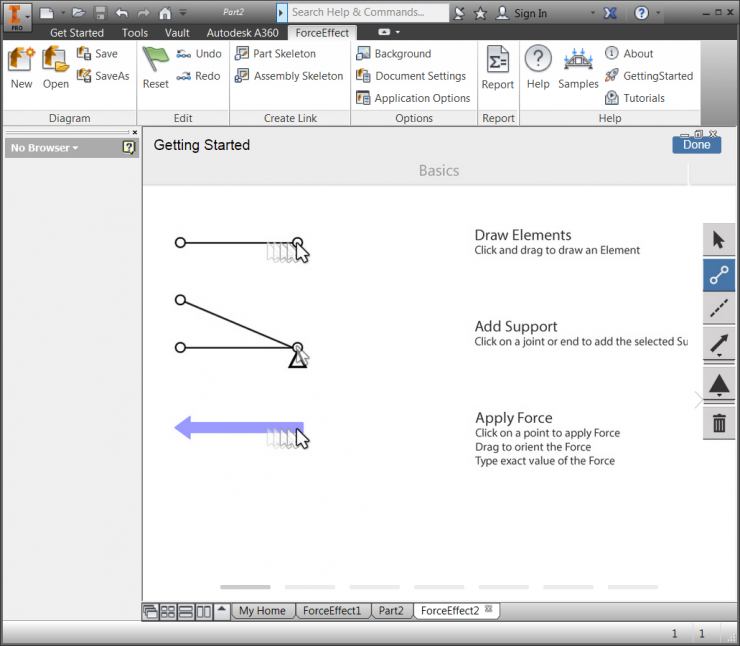Expand quick access toolbar customize arrow
740x646 pixels.
[x=183, y=13]
